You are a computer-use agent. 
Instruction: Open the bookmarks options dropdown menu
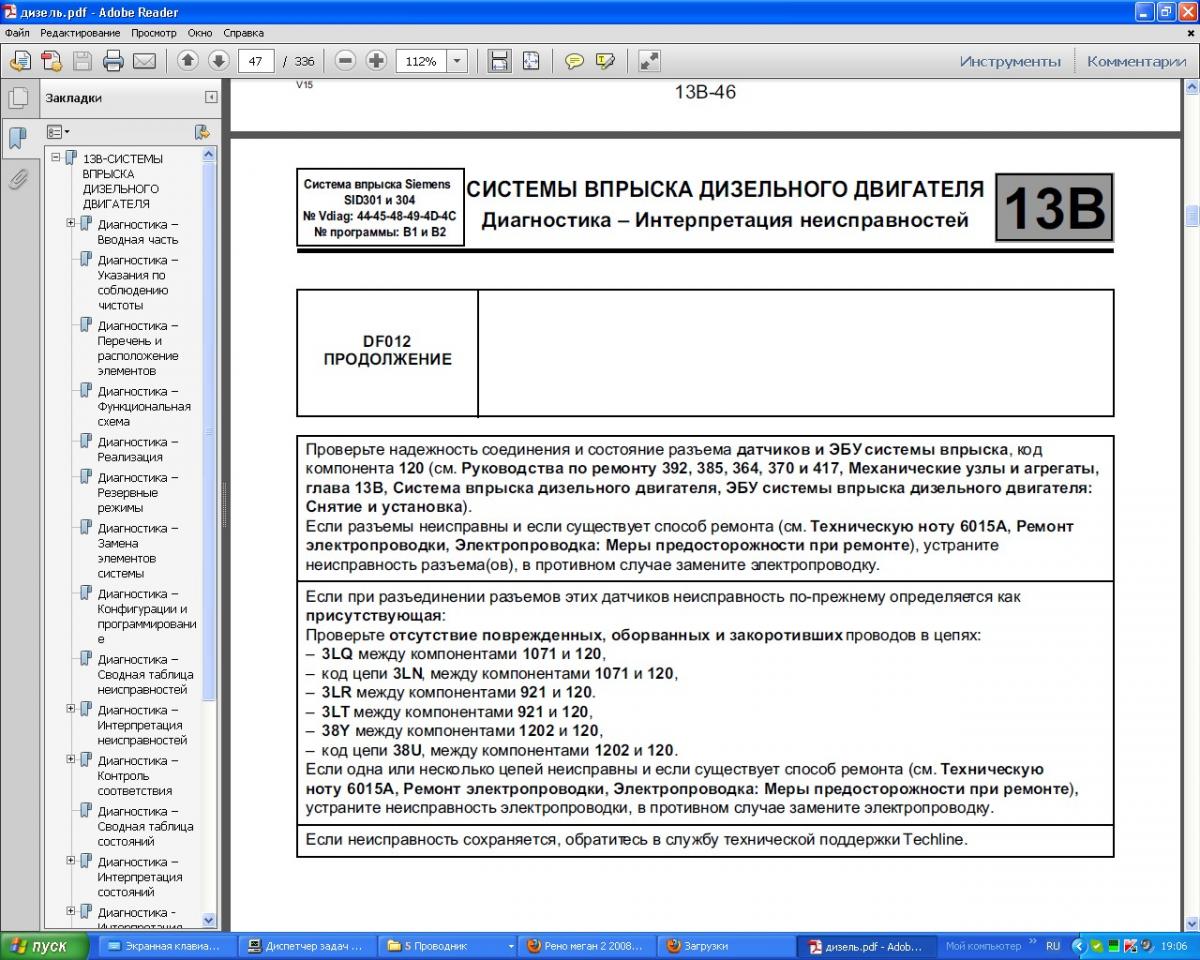(58, 132)
